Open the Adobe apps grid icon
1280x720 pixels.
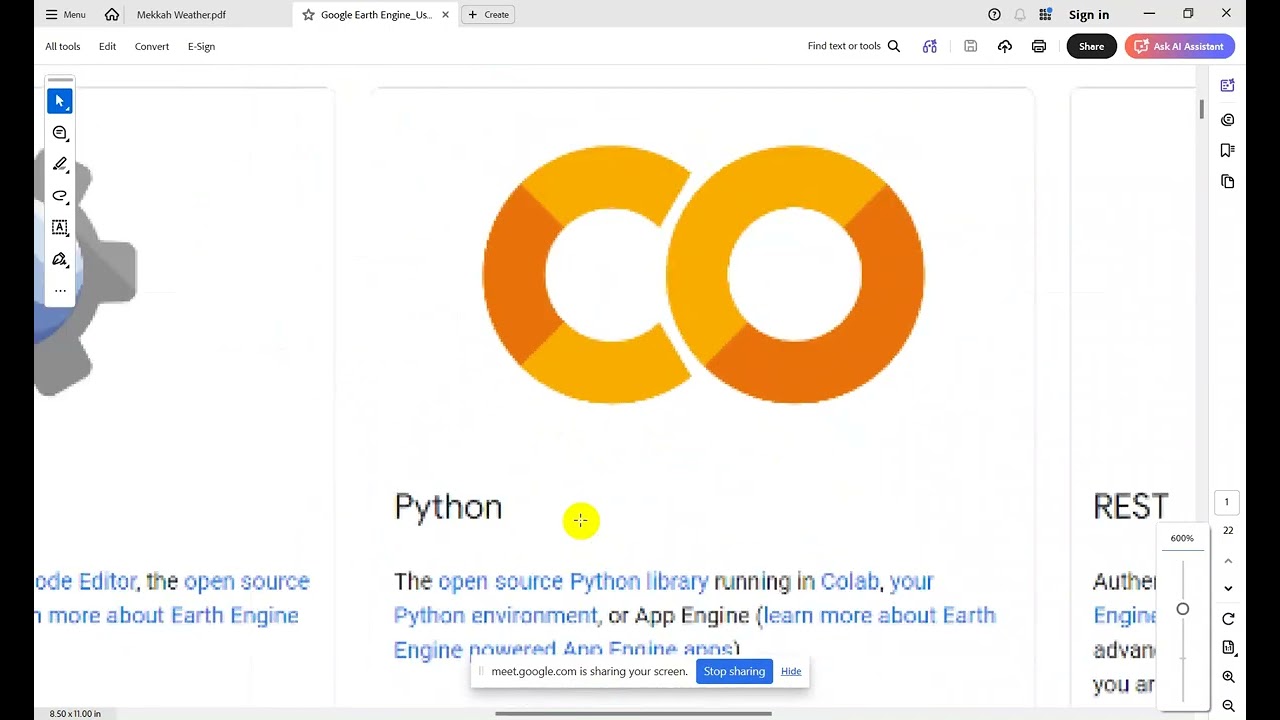[1045, 14]
